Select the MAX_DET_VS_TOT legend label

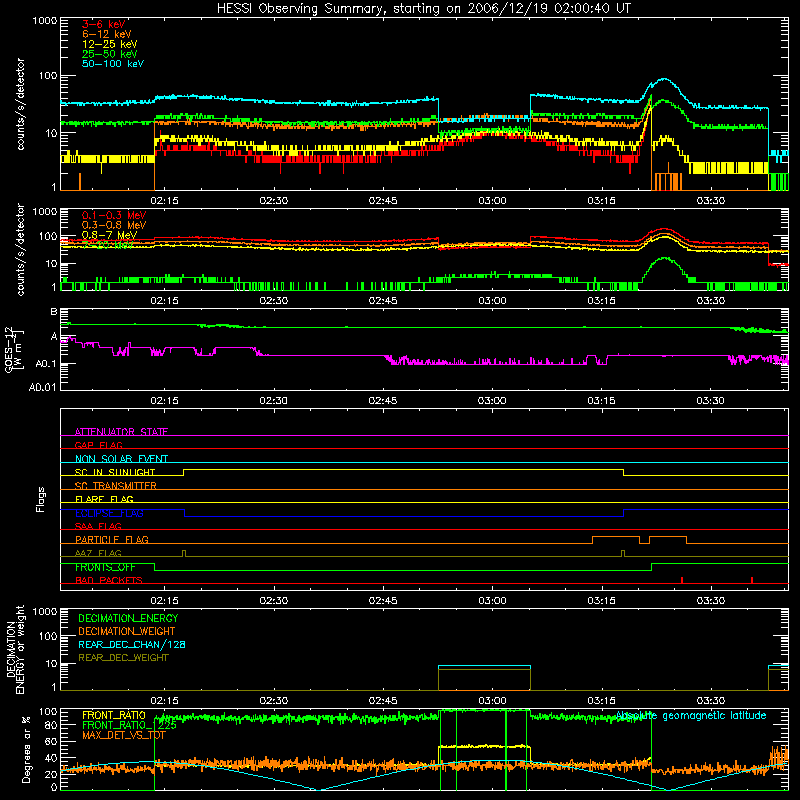pyautogui.click(x=123, y=735)
